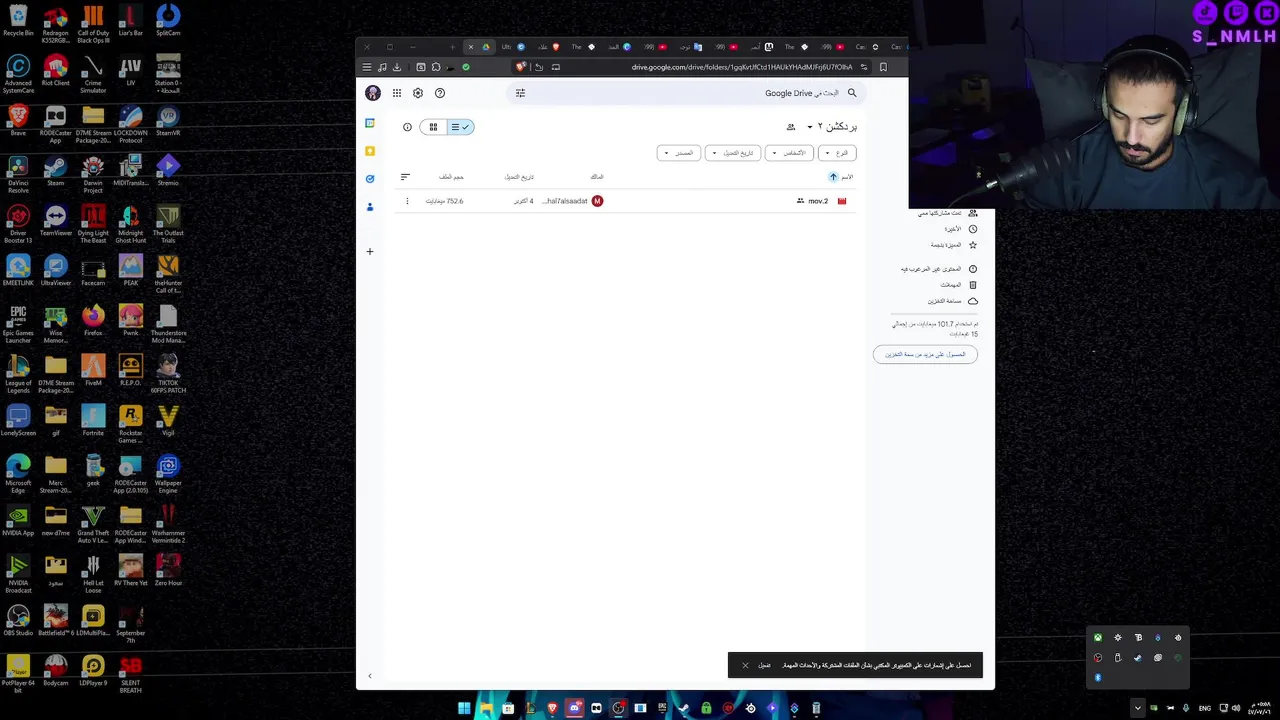The image size is (1280, 720).
Task: Open Firefox desktop shortcut
Action: (93, 321)
